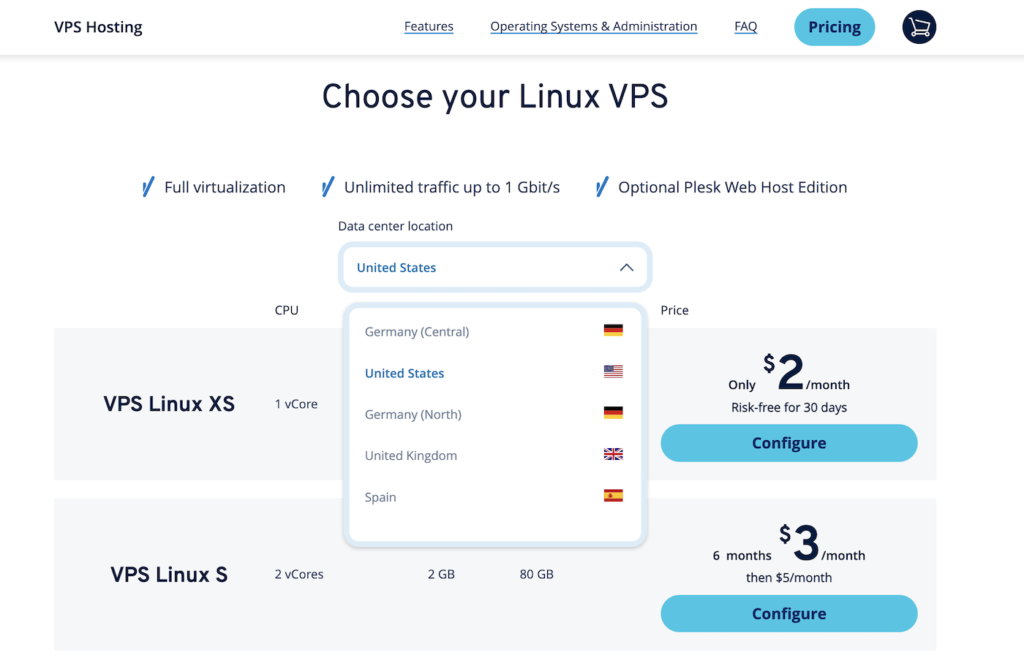Image resolution: width=1024 pixels, height=658 pixels.
Task: Click the VPS Hosting site title
Action: click(98, 27)
